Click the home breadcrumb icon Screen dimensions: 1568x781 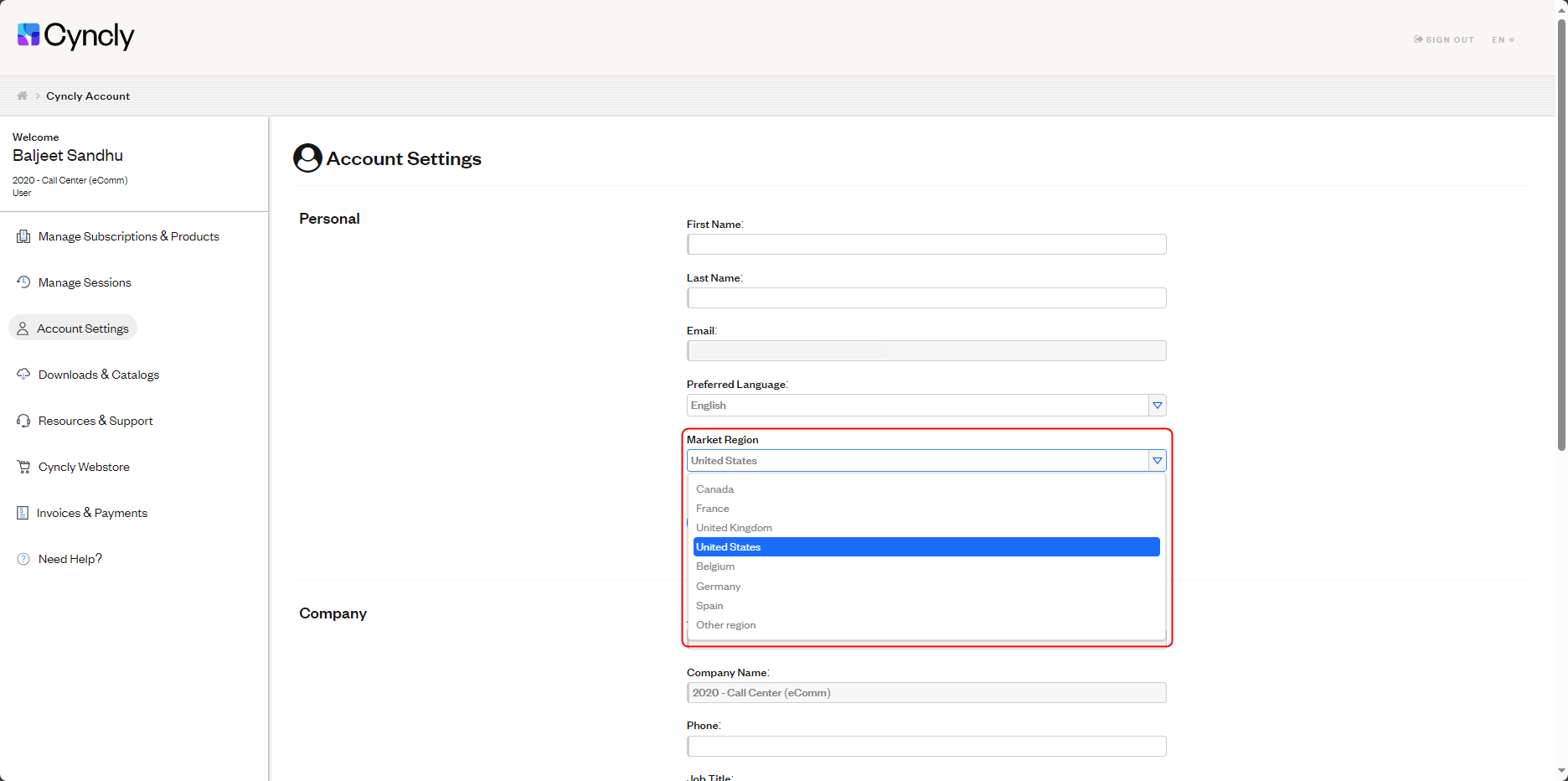23,96
